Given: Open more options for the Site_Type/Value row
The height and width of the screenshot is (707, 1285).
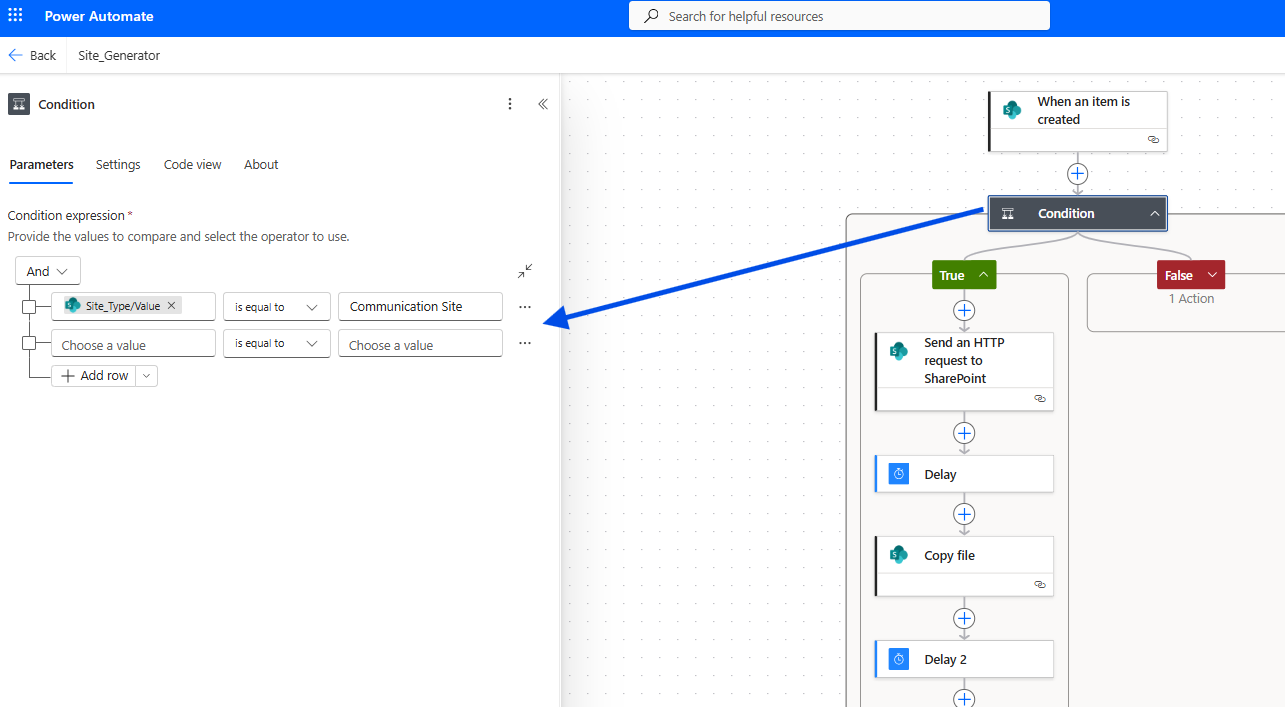Looking at the screenshot, I should pyautogui.click(x=525, y=307).
